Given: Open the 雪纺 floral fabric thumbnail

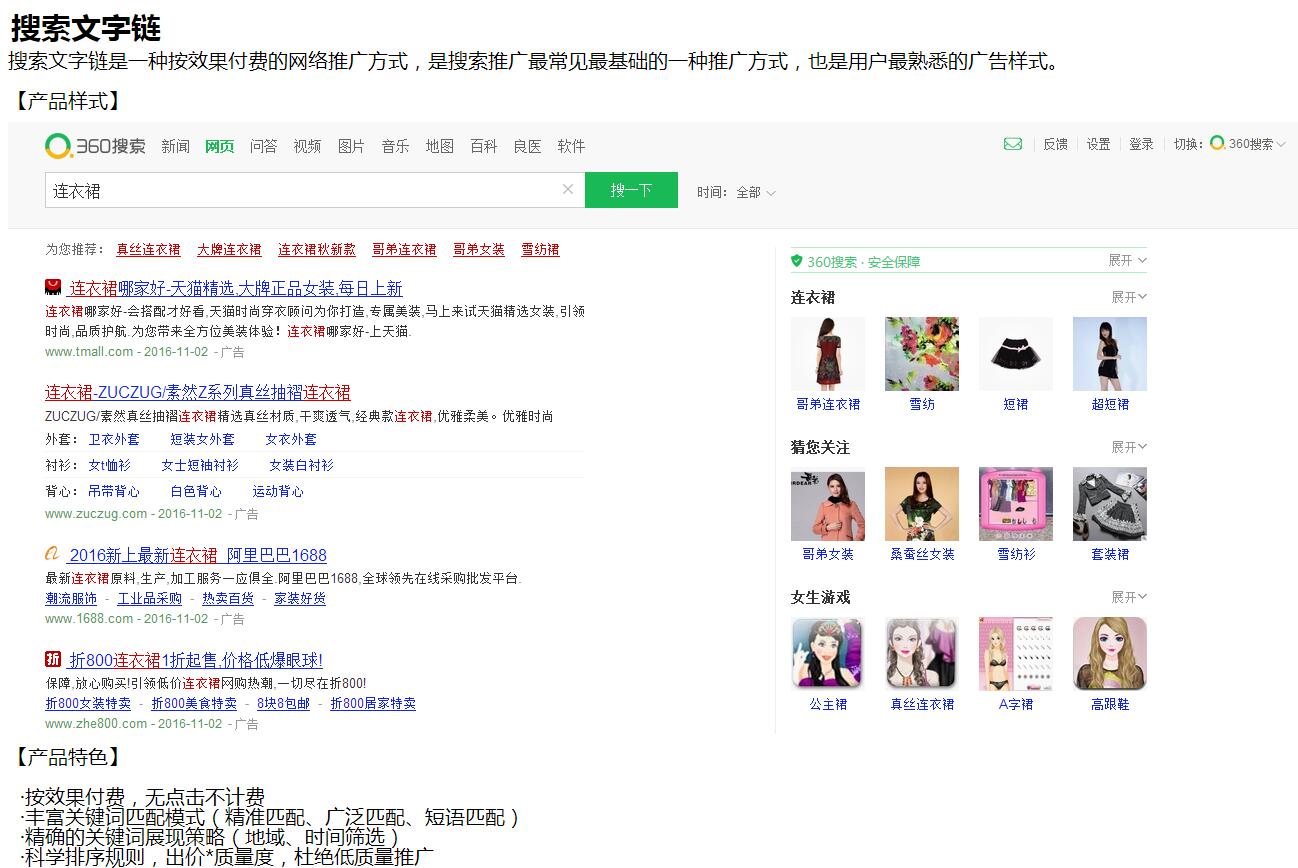Looking at the screenshot, I should [922, 354].
